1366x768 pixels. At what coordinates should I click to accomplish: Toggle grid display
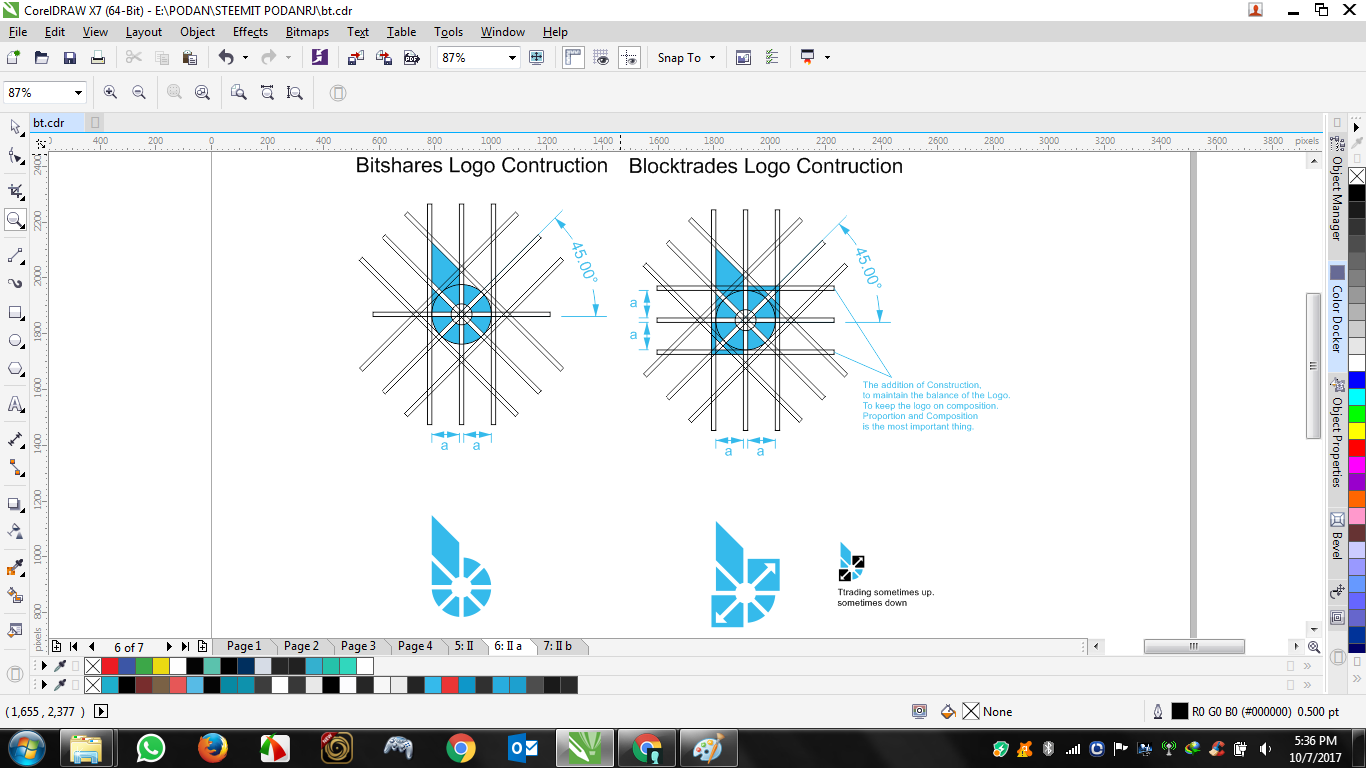(x=602, y=58)
